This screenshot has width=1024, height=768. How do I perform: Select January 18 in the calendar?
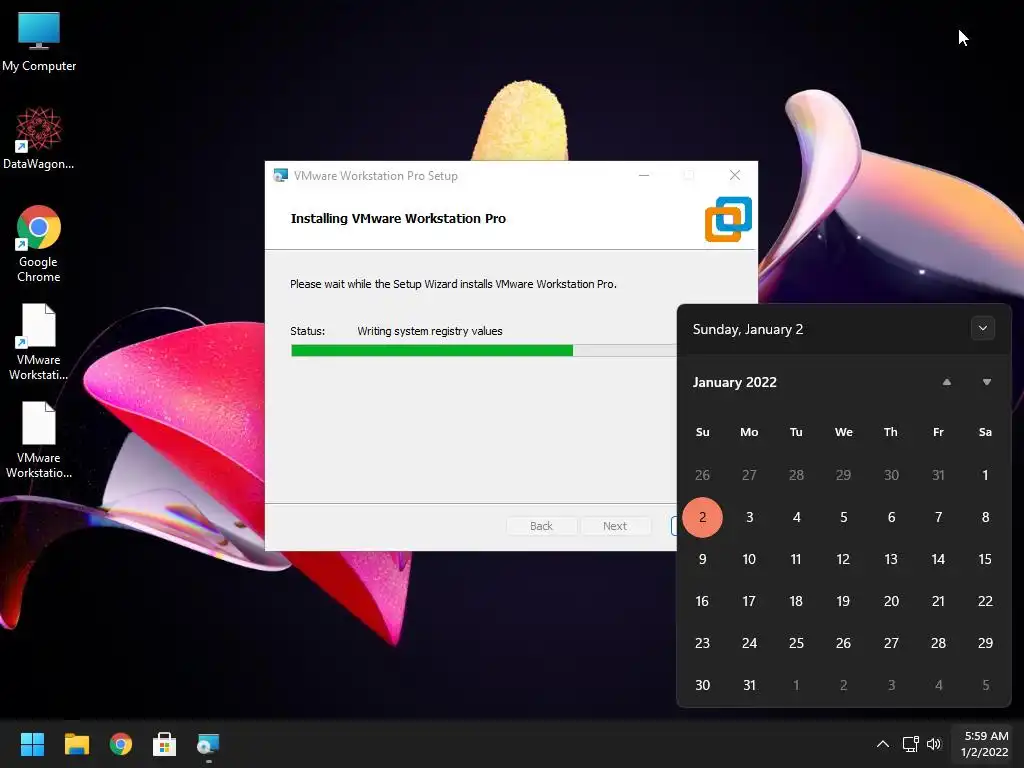796,601
